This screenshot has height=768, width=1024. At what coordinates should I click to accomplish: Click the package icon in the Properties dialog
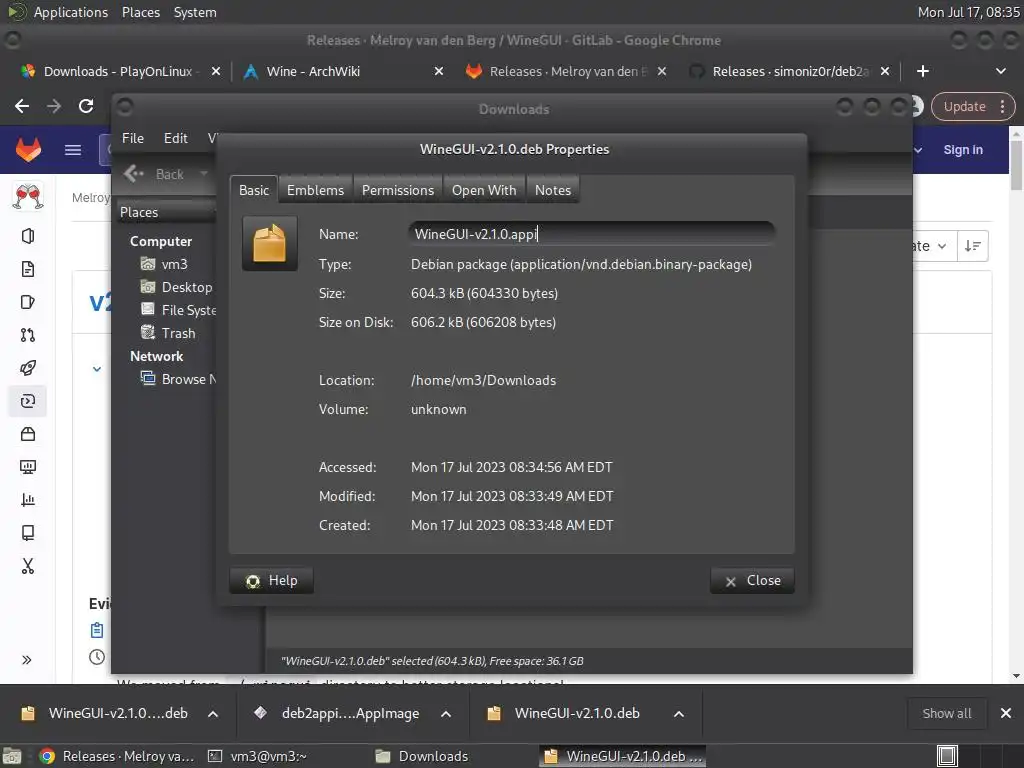[270, 243]
